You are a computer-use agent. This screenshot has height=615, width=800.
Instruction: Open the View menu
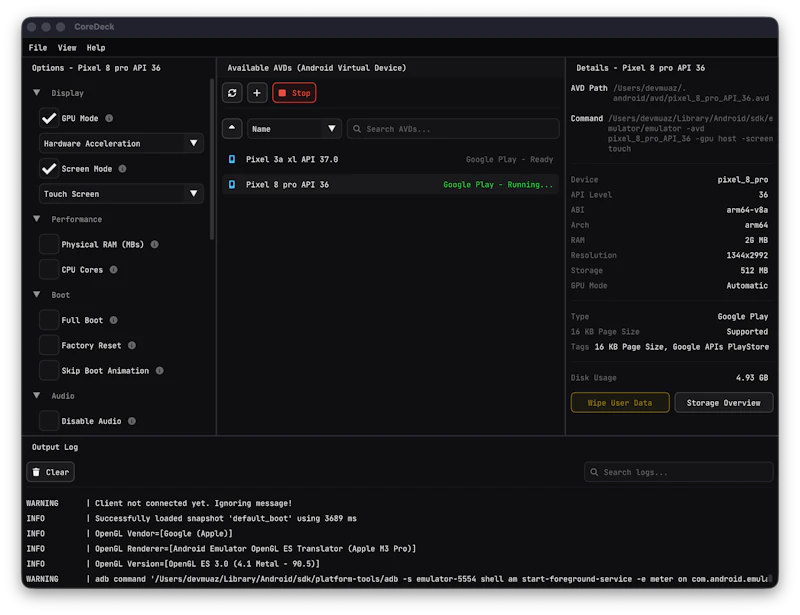pos(67,47)
